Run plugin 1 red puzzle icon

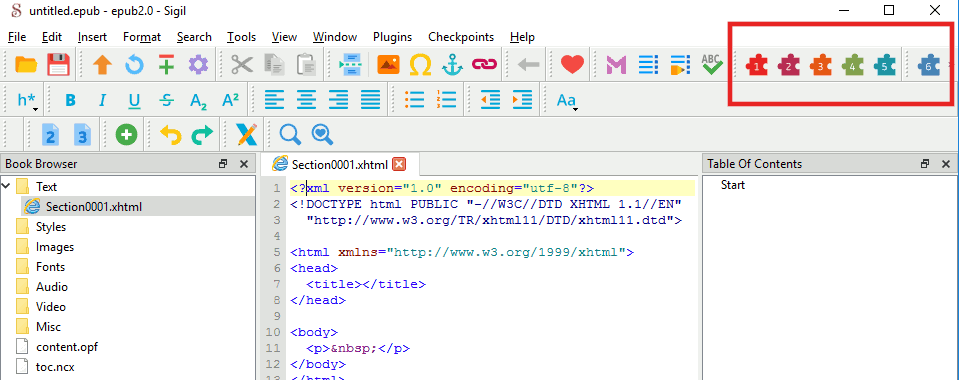pos(757,65)
